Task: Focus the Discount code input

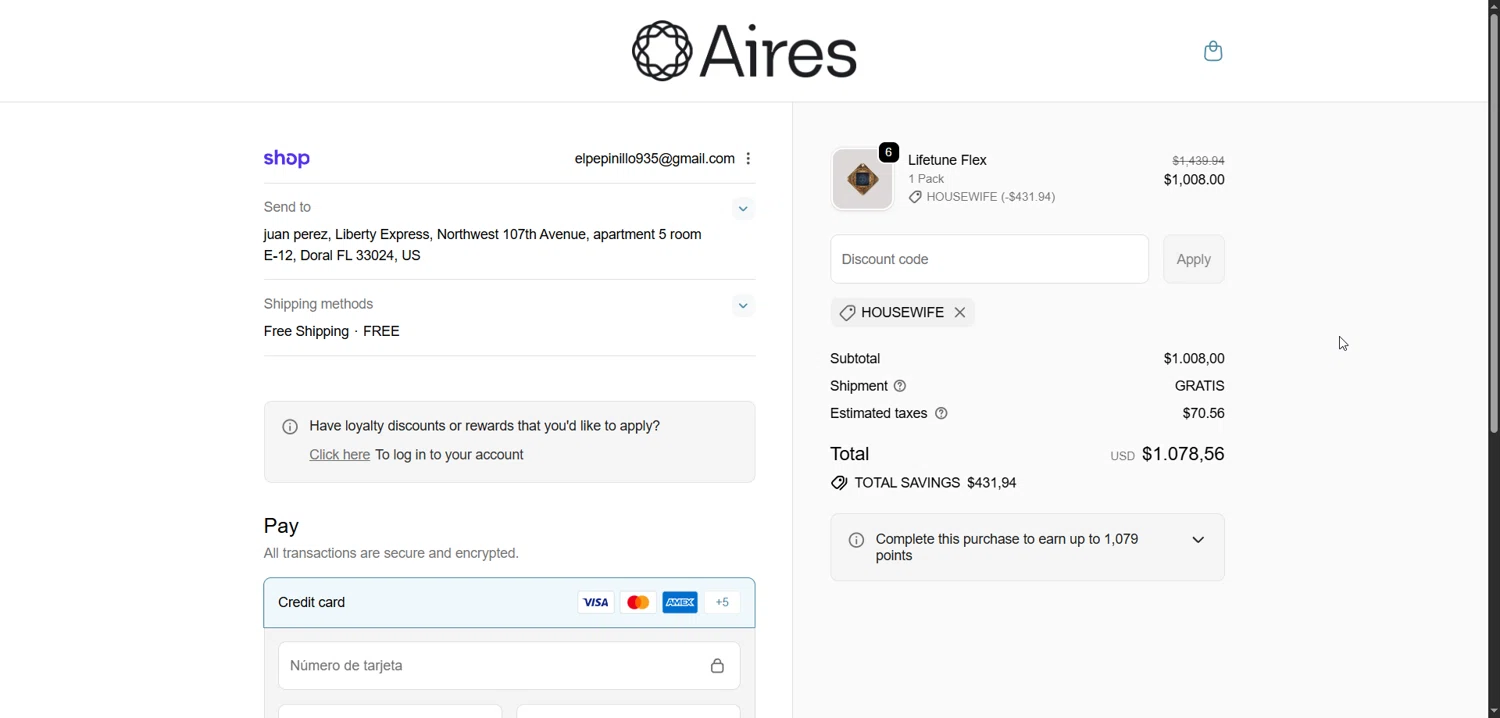Action: (x=989, y=259)
